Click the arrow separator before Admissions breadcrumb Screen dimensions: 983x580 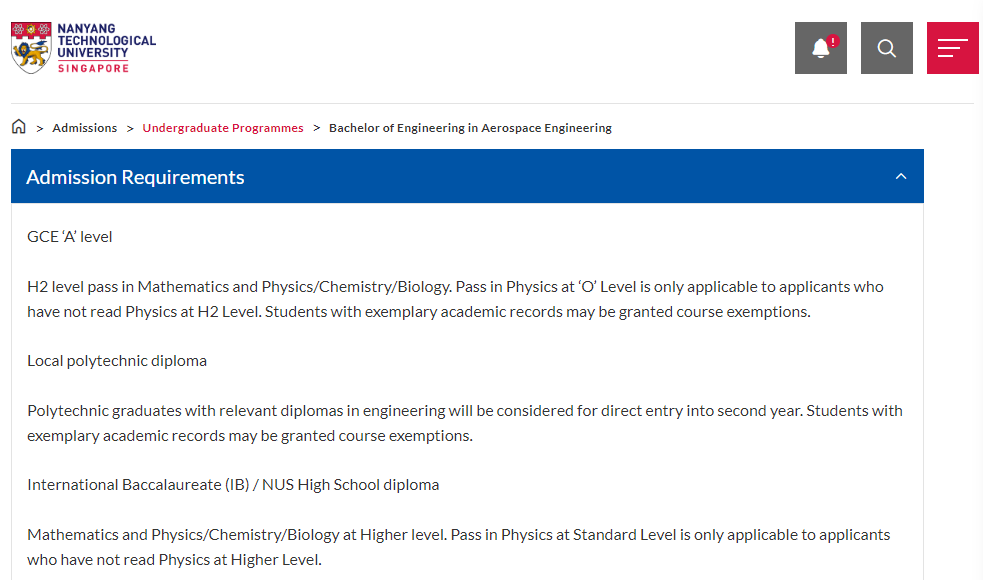coord(39,129)
